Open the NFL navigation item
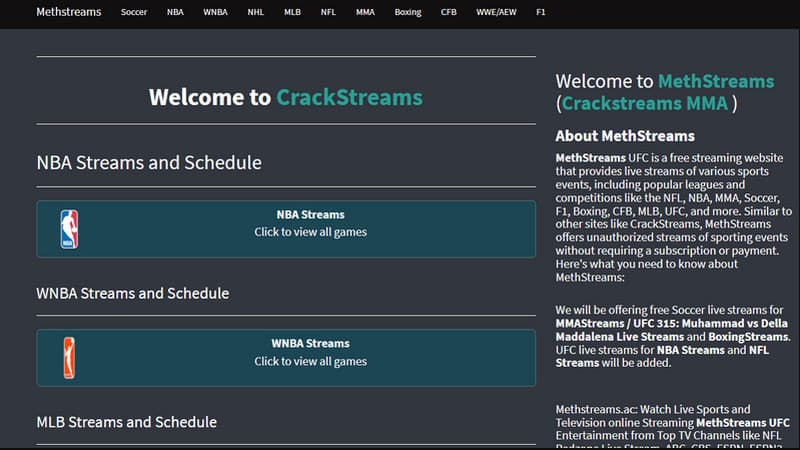This screenshot has height=450, width=800. 328,13
